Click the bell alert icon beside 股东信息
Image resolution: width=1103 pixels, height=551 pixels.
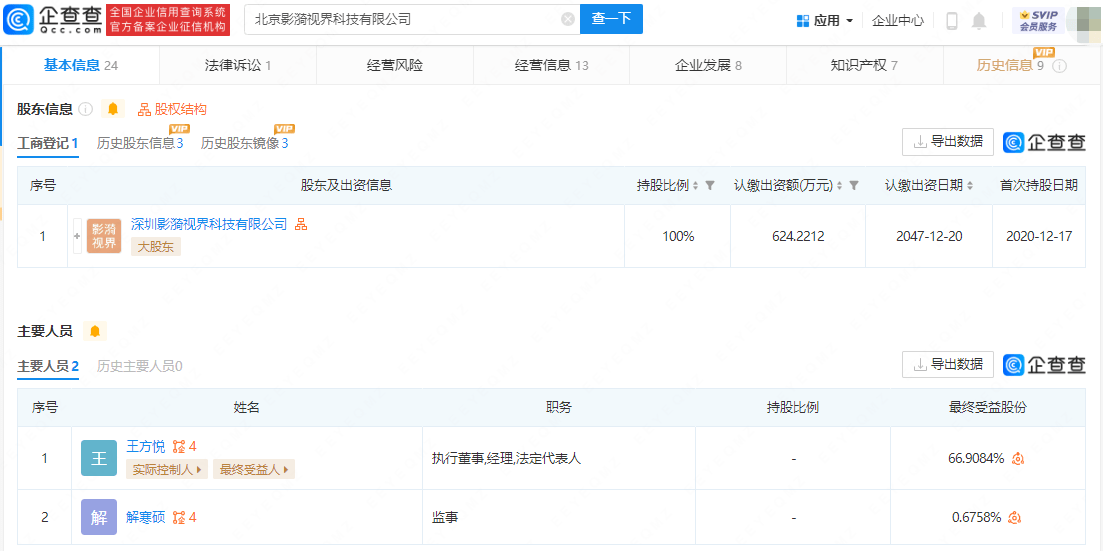point(113,109)
